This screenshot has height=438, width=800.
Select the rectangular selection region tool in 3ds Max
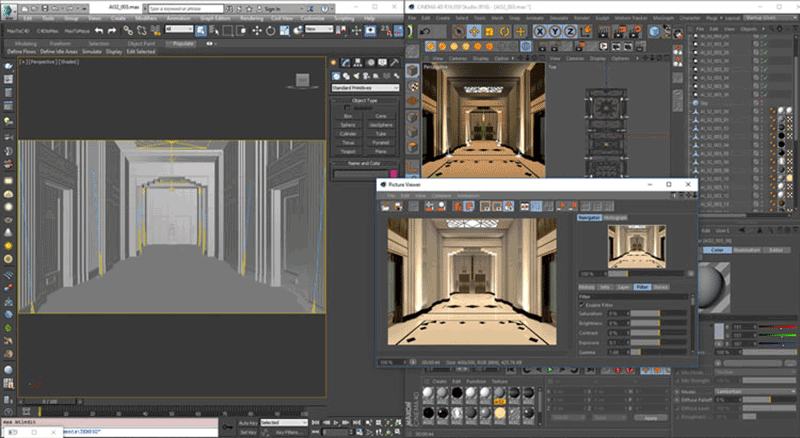pyautogui.click(x=228, y=31)
